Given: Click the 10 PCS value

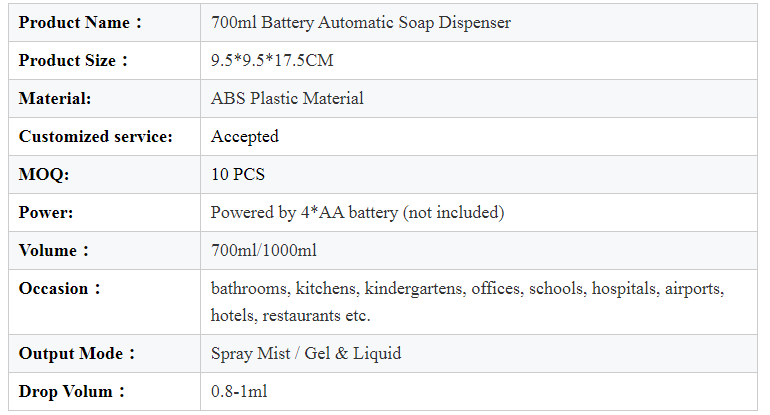Looking at the screenshot, I should [238, 174].
